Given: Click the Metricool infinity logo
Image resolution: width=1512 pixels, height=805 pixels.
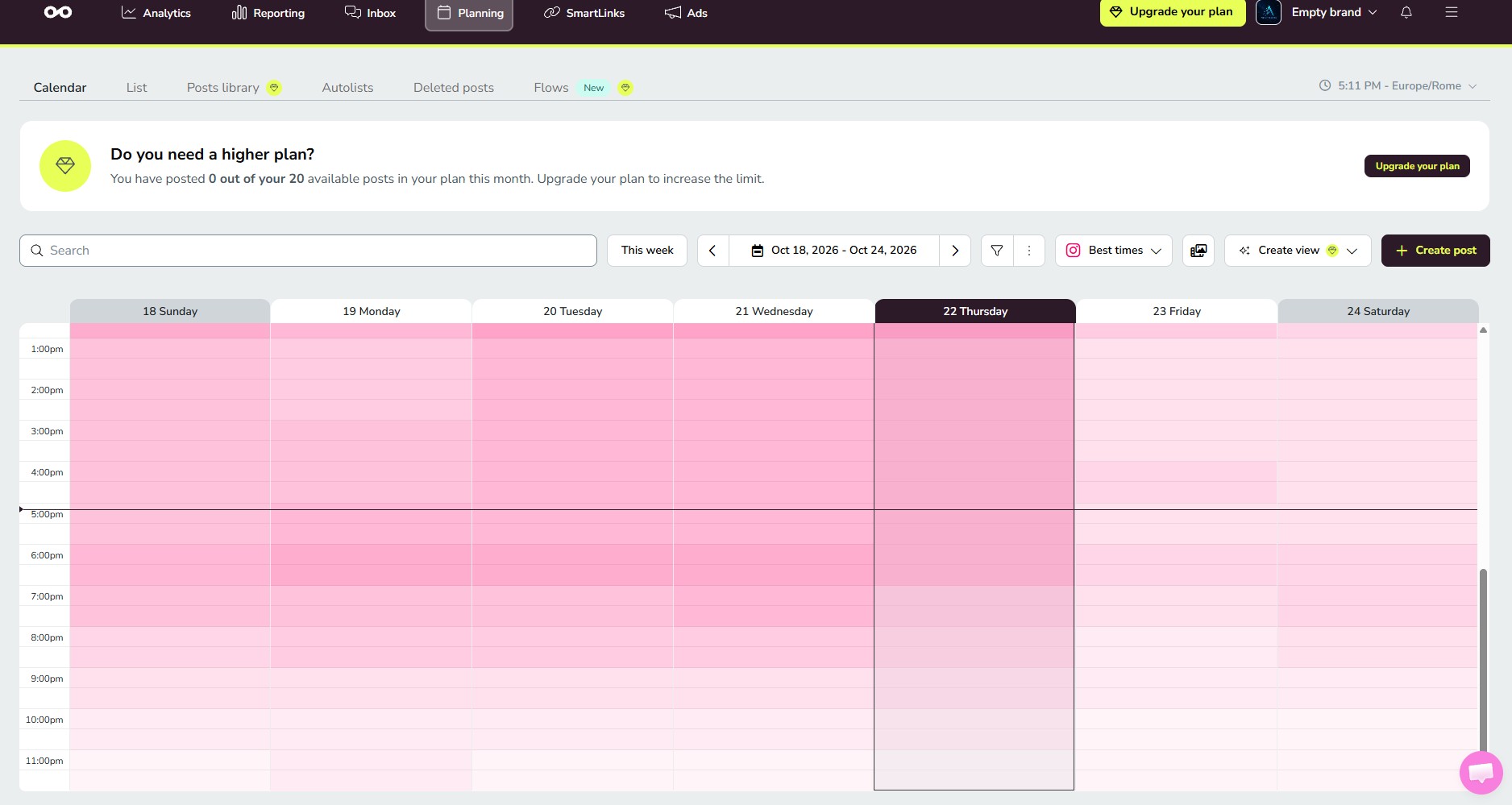Looking at the screenshot, I should click(58, 12).
